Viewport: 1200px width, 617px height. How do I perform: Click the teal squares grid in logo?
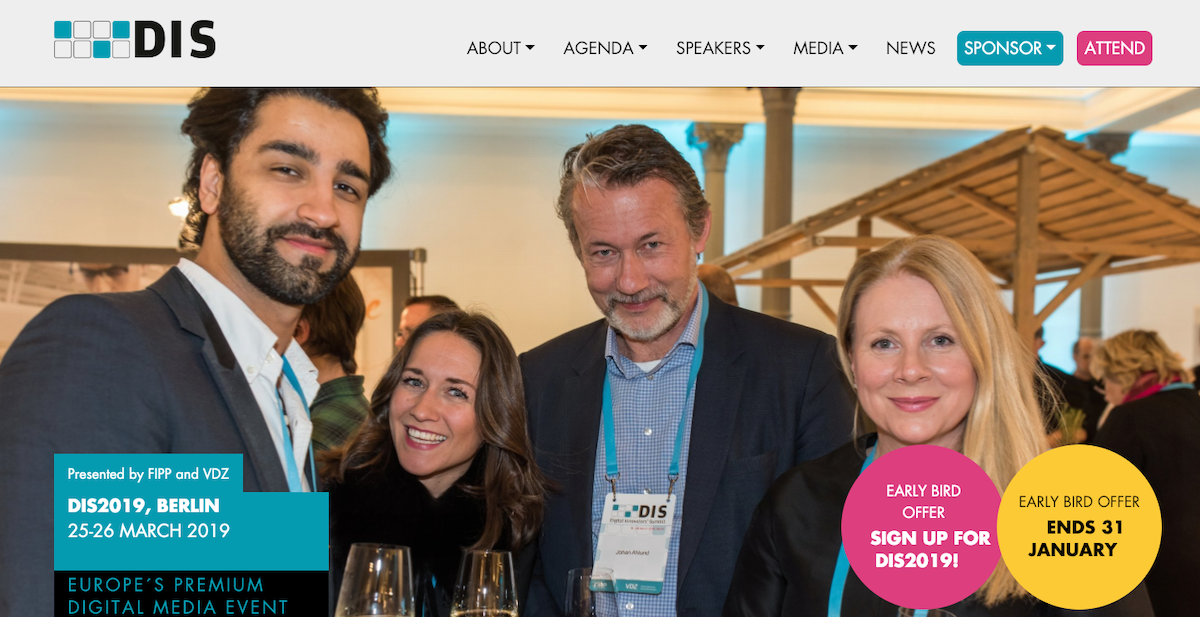point(92,40)
